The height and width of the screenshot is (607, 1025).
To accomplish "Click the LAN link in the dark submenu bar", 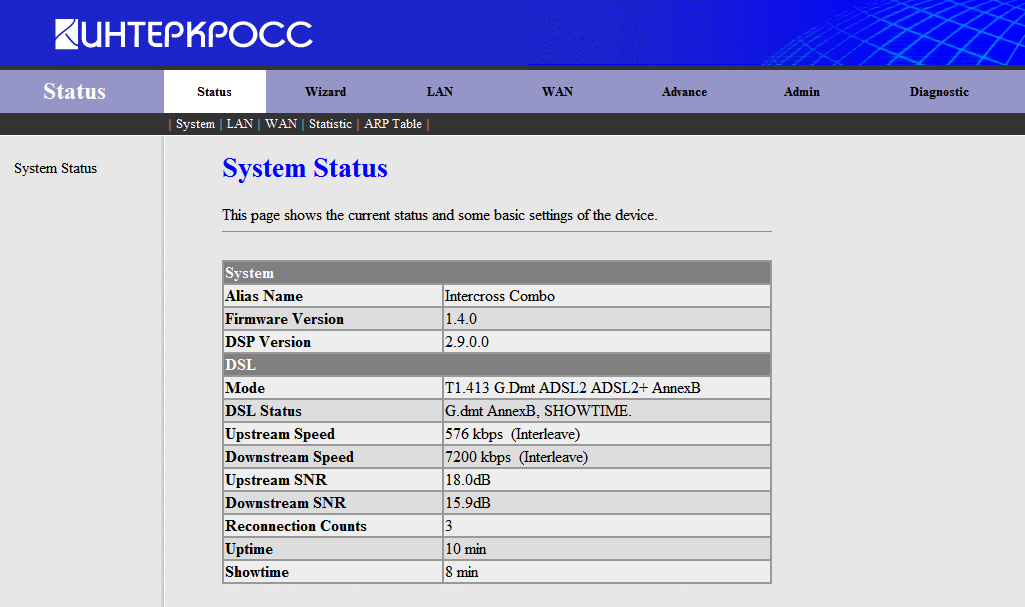I will tap(240, 124).
